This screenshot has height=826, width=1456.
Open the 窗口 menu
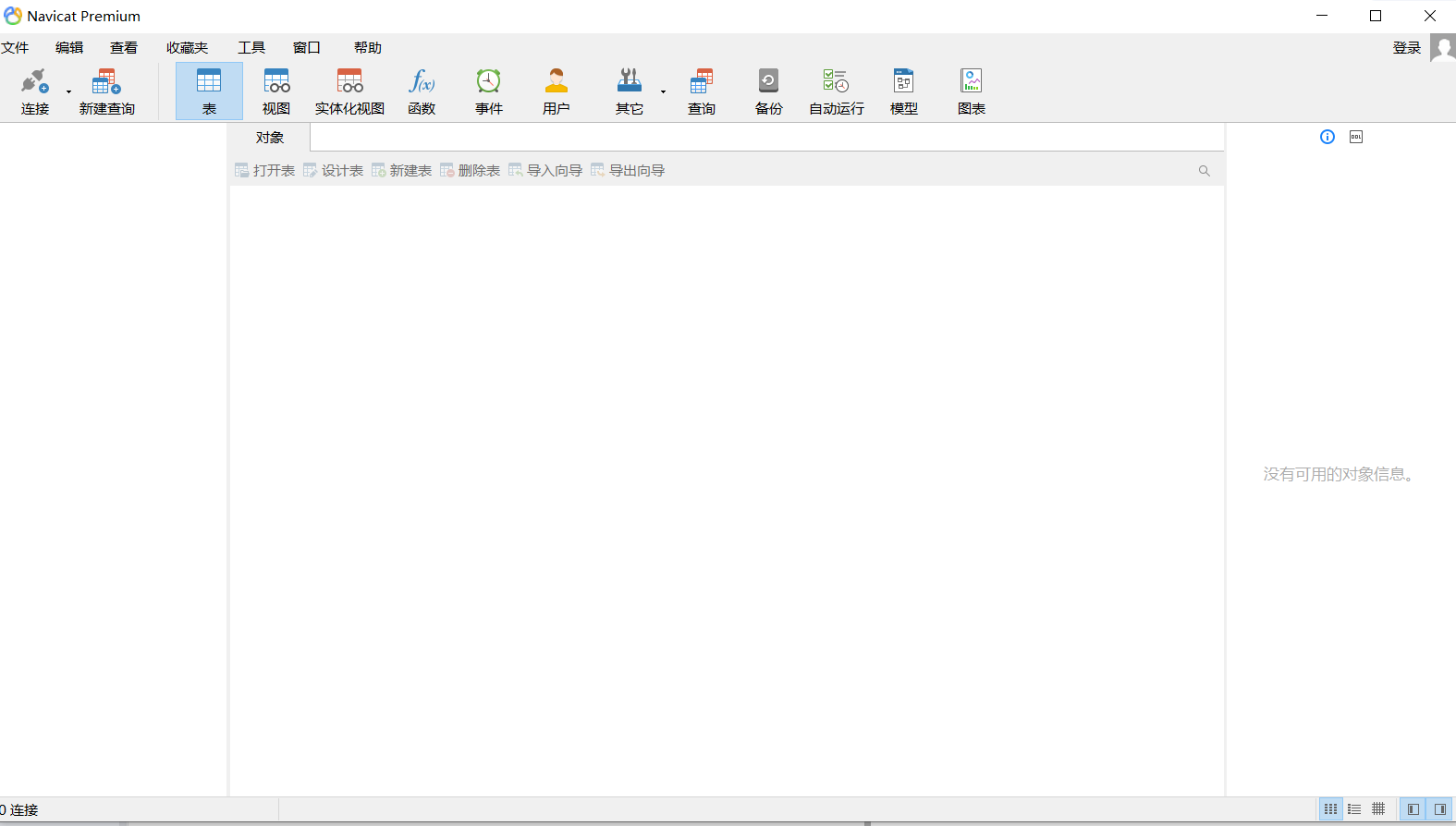307,47
